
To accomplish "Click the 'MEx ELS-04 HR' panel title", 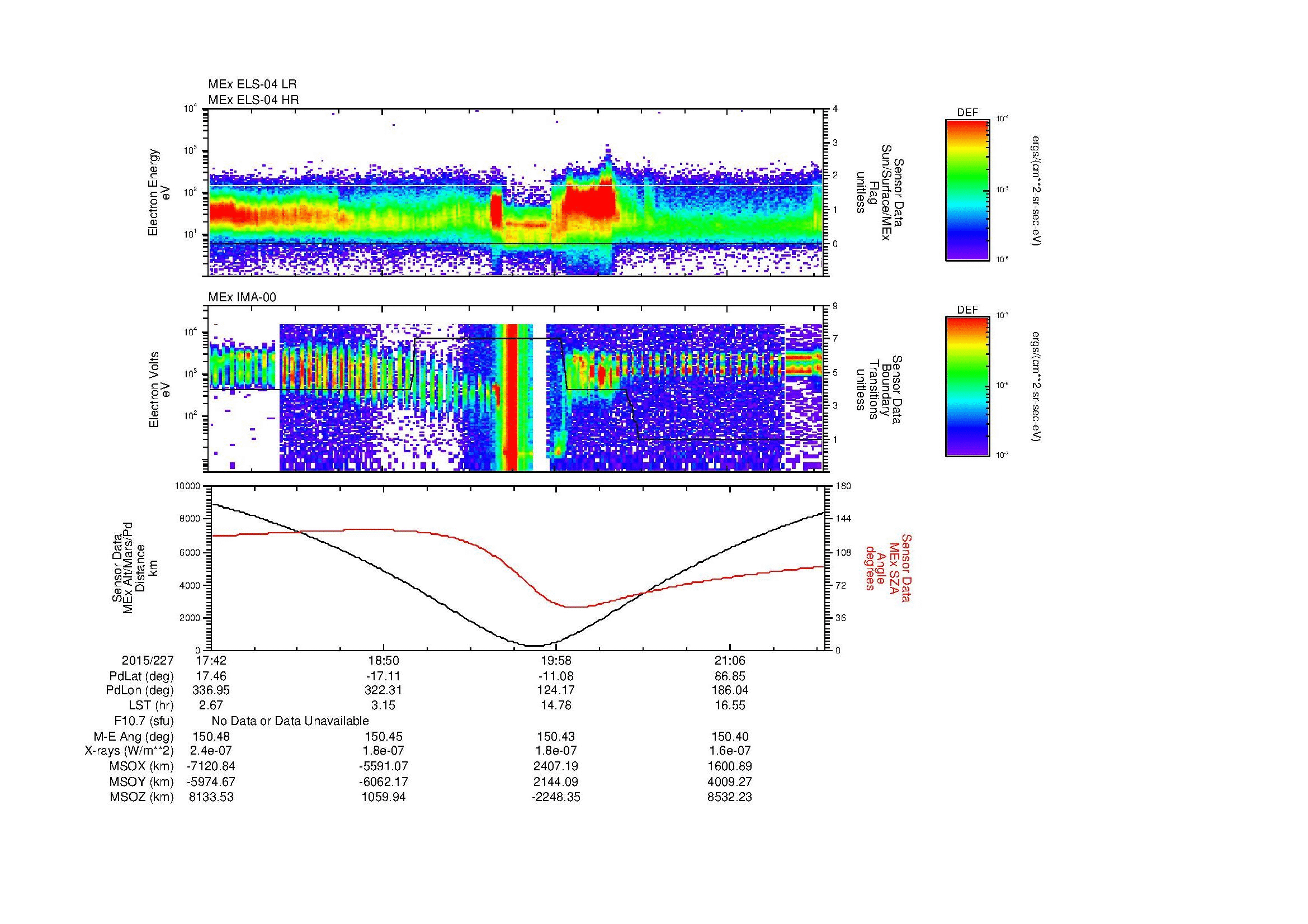I will pyautogui.click(x=253, y=99).
